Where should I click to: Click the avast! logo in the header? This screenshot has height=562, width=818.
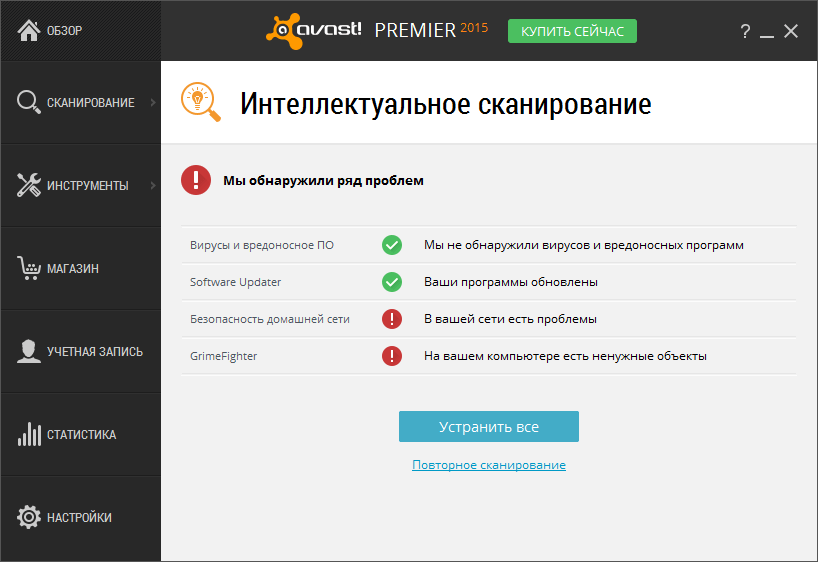click(314, 31)
